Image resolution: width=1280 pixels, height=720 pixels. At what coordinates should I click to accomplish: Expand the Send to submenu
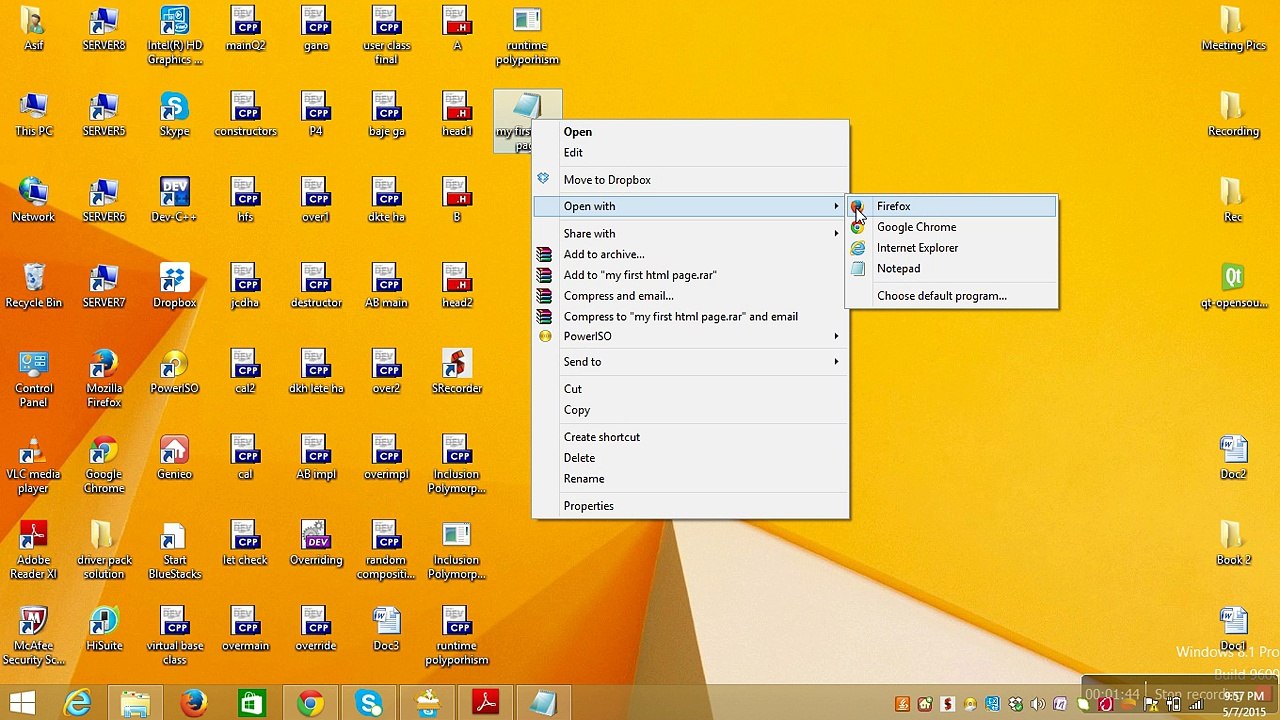[x=690, y=362]
